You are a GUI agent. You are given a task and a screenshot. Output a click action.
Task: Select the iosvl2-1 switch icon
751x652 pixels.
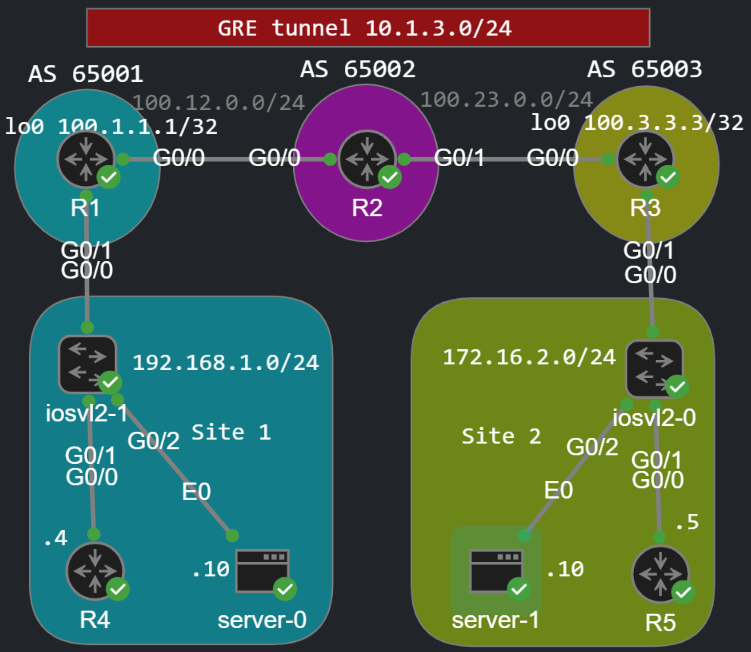pyautogui.click(x=88, y=364)
